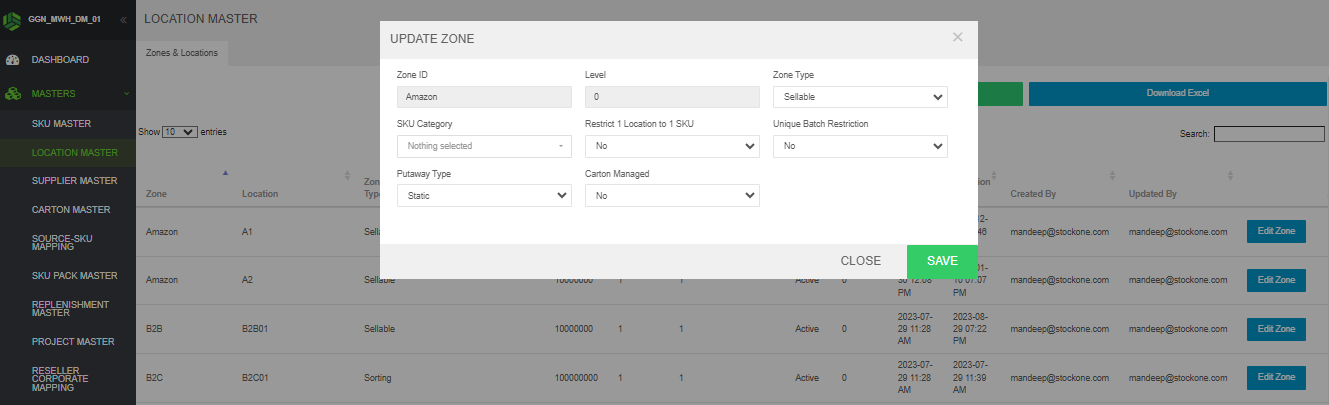Click Edit Zone for location B2C01
The width and height of the screenshot is (1329, 405).
click(x=1275, y=378)
